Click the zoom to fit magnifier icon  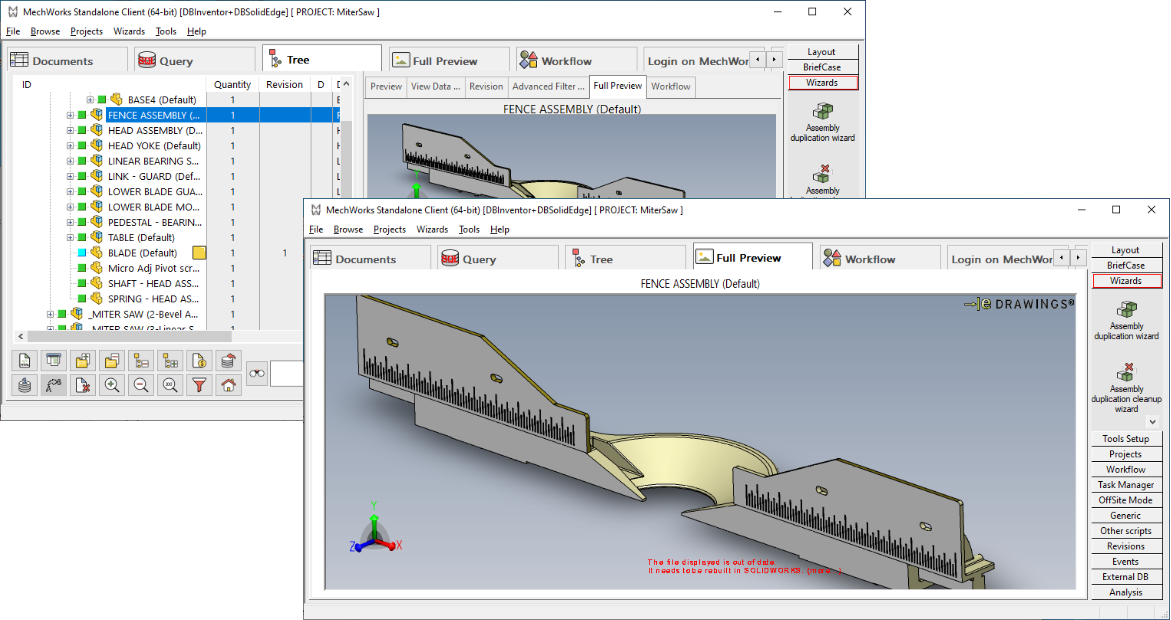pos(170,385)
